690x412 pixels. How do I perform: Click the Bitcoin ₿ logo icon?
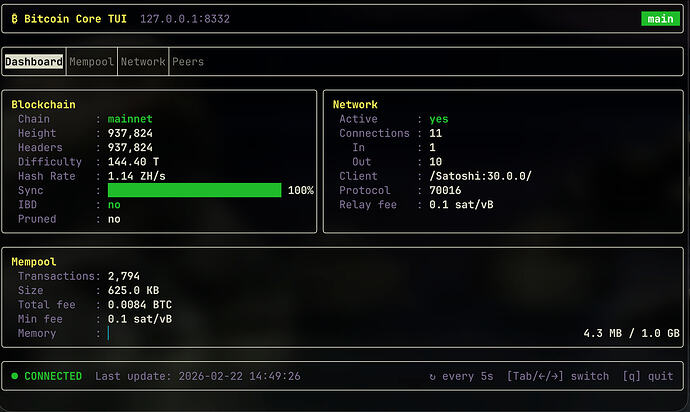pyautogui.click(x=15, y=19)
